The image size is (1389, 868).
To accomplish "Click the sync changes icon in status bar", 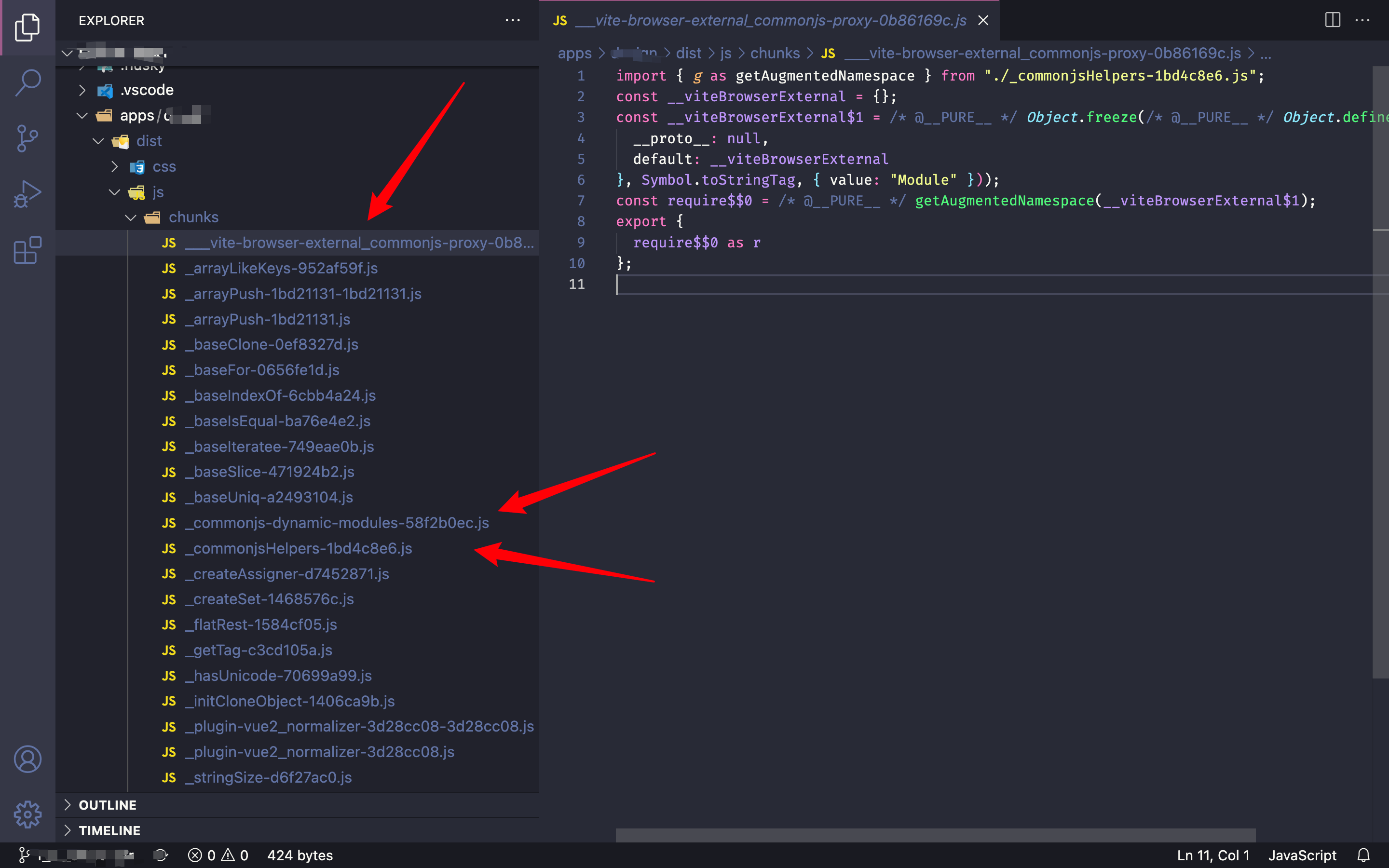I will [161, 855].
